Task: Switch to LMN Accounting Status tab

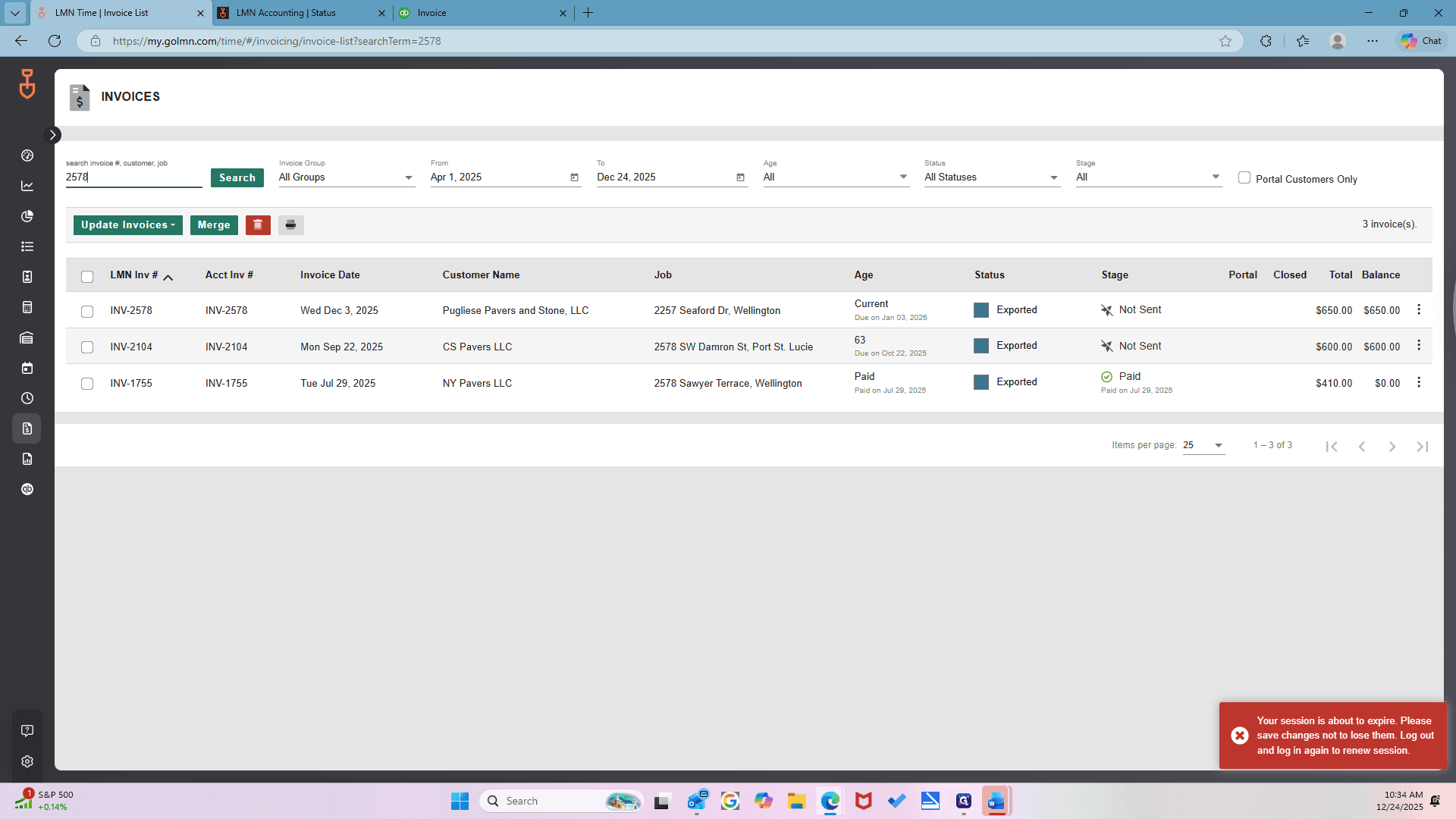Action: (x=301, y=13)
